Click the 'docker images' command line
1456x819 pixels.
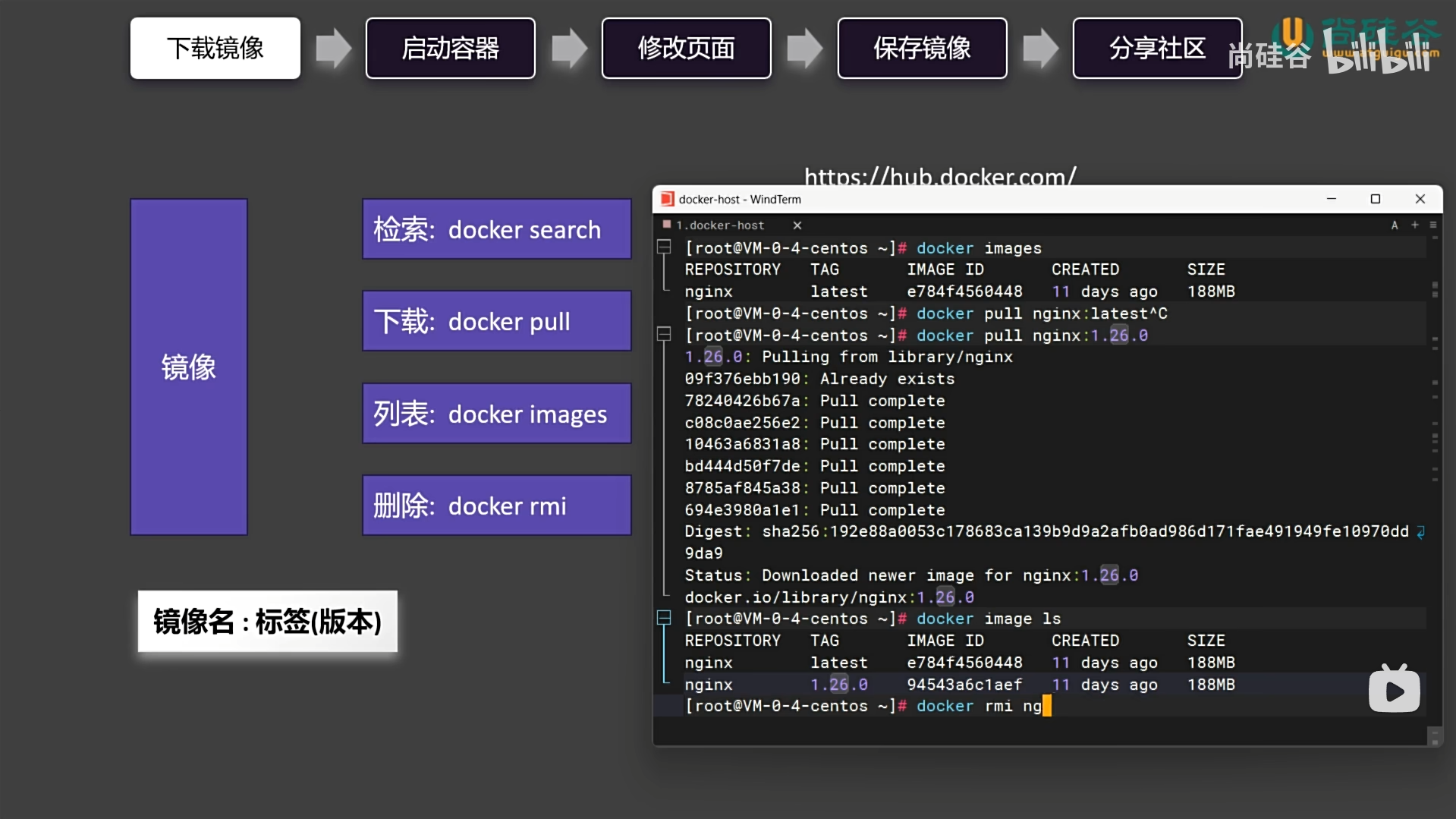coord(863,248)
